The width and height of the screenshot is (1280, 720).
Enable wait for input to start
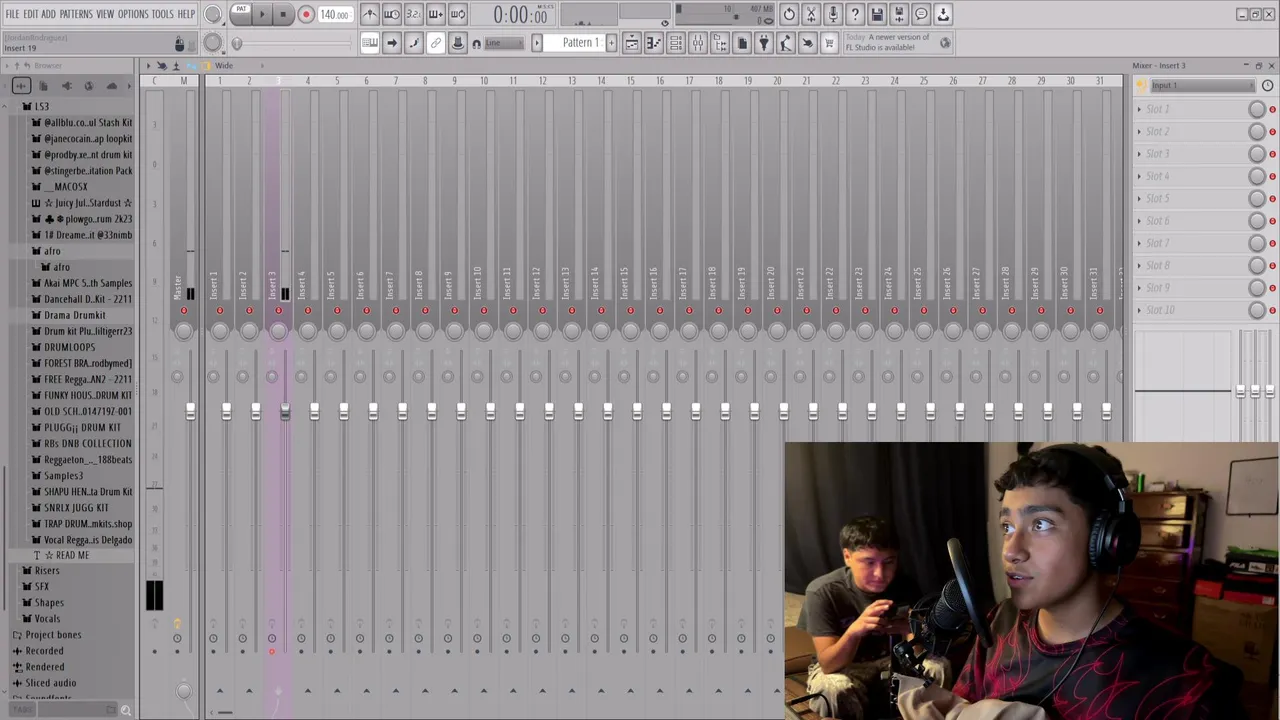(392, 14)
